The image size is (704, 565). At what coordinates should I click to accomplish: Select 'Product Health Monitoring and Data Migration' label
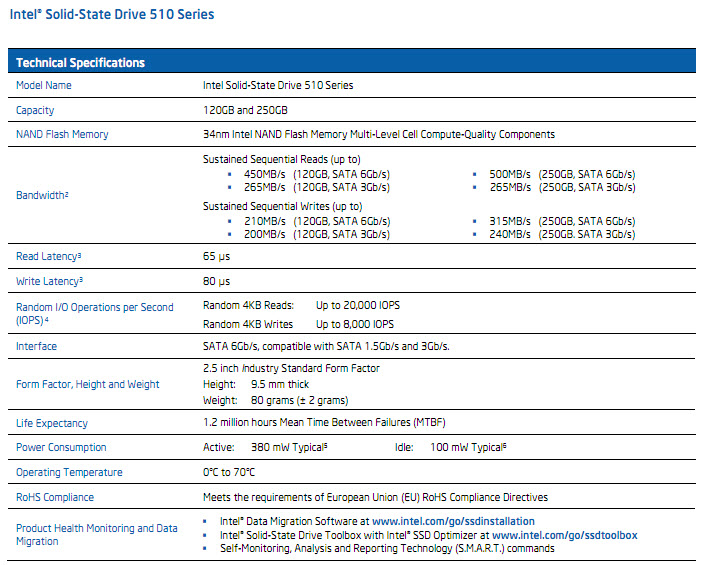point(97,535)
